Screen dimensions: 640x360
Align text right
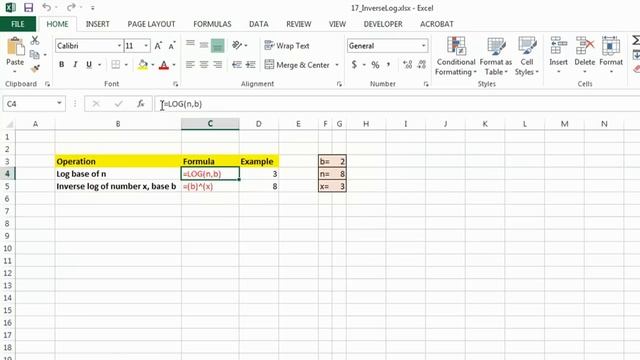(218, 64)
